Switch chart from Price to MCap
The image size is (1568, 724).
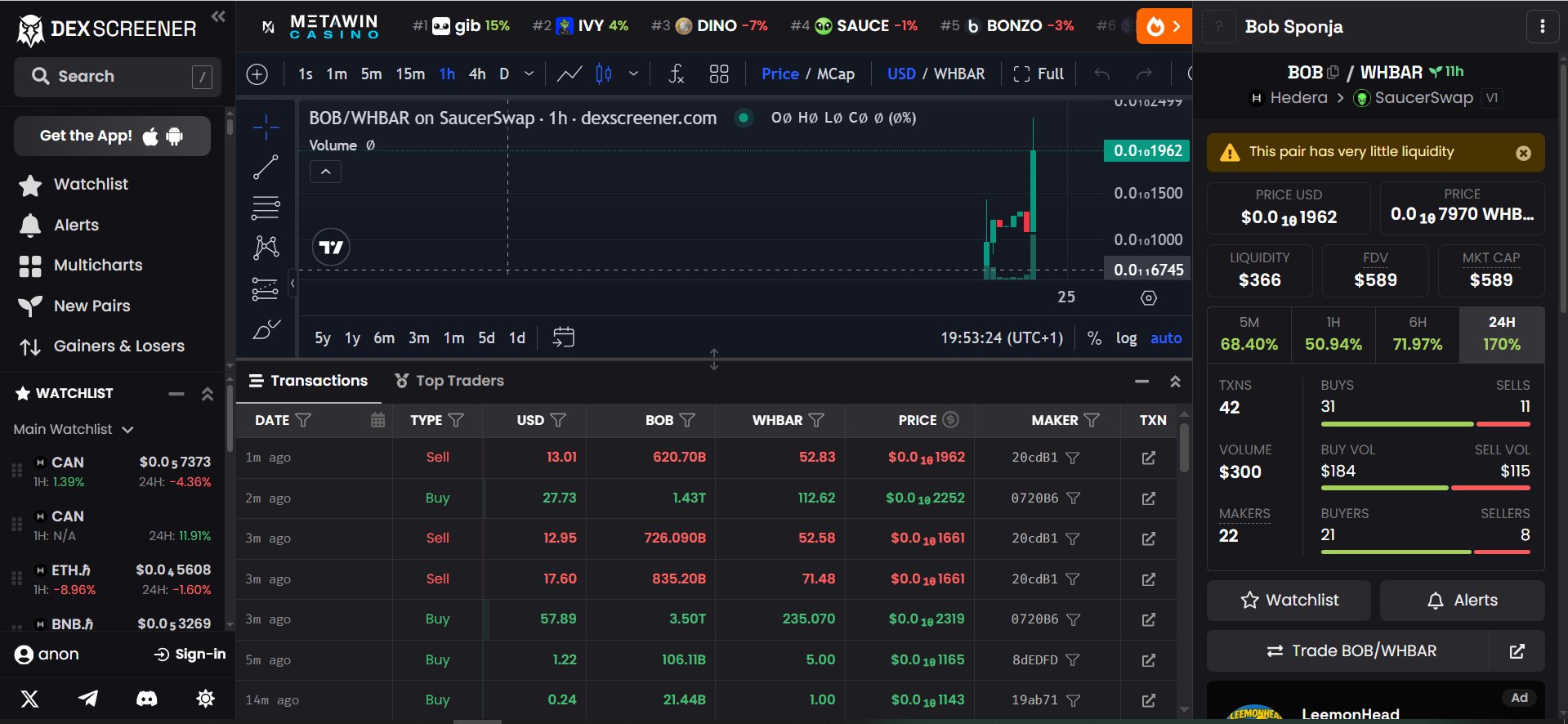835,74
